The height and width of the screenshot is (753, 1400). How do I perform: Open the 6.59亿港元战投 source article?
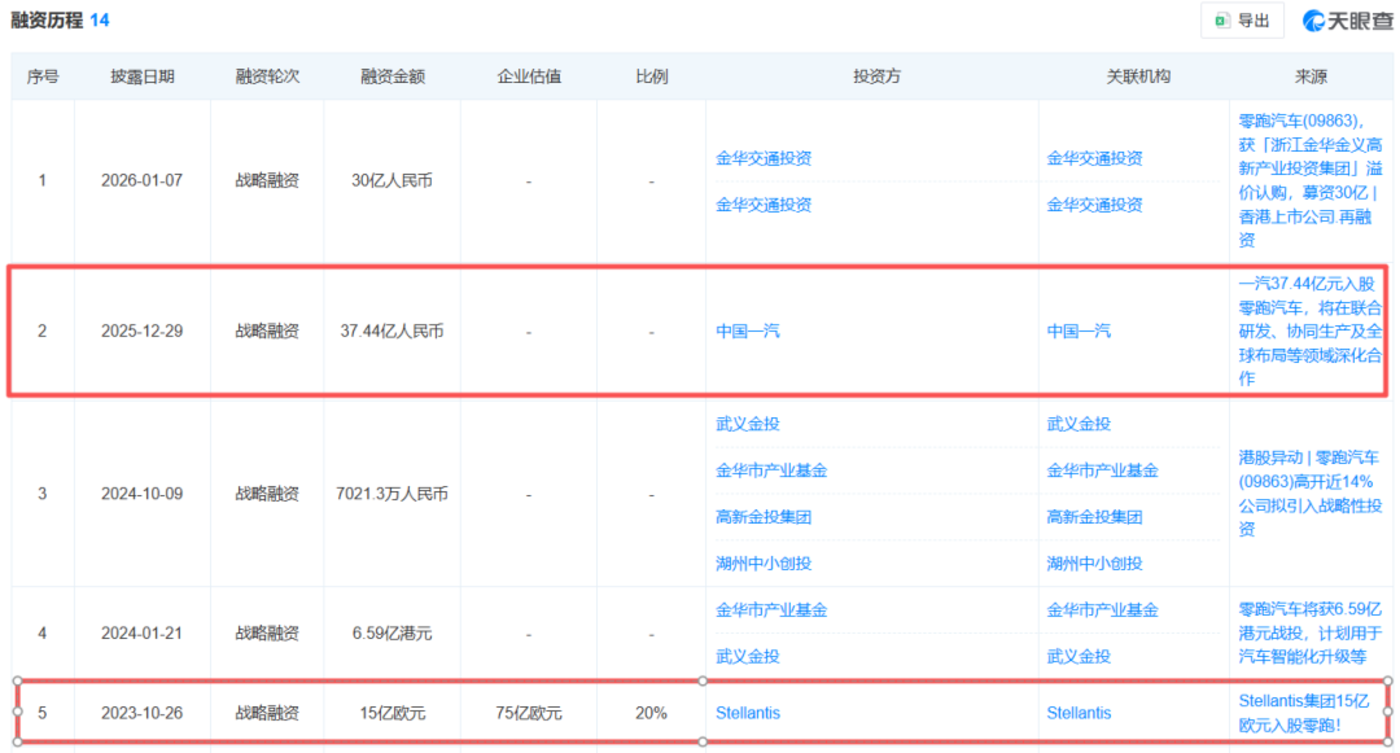point(1309,632)
